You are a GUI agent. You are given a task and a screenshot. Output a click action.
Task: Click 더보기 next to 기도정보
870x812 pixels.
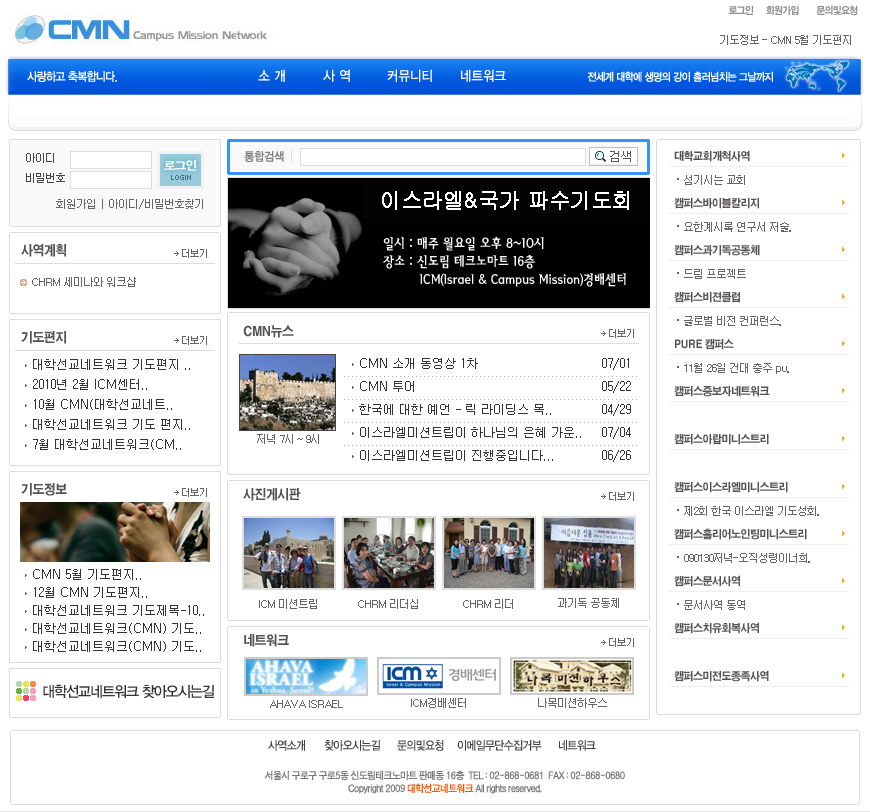click(x=191, y=492)
